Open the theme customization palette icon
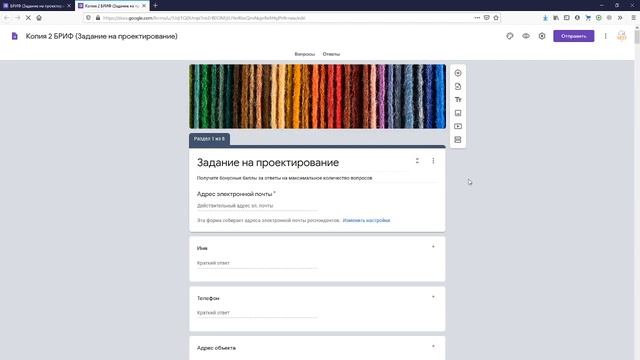This screenshot has width=640, height=360. coord(510,36)
